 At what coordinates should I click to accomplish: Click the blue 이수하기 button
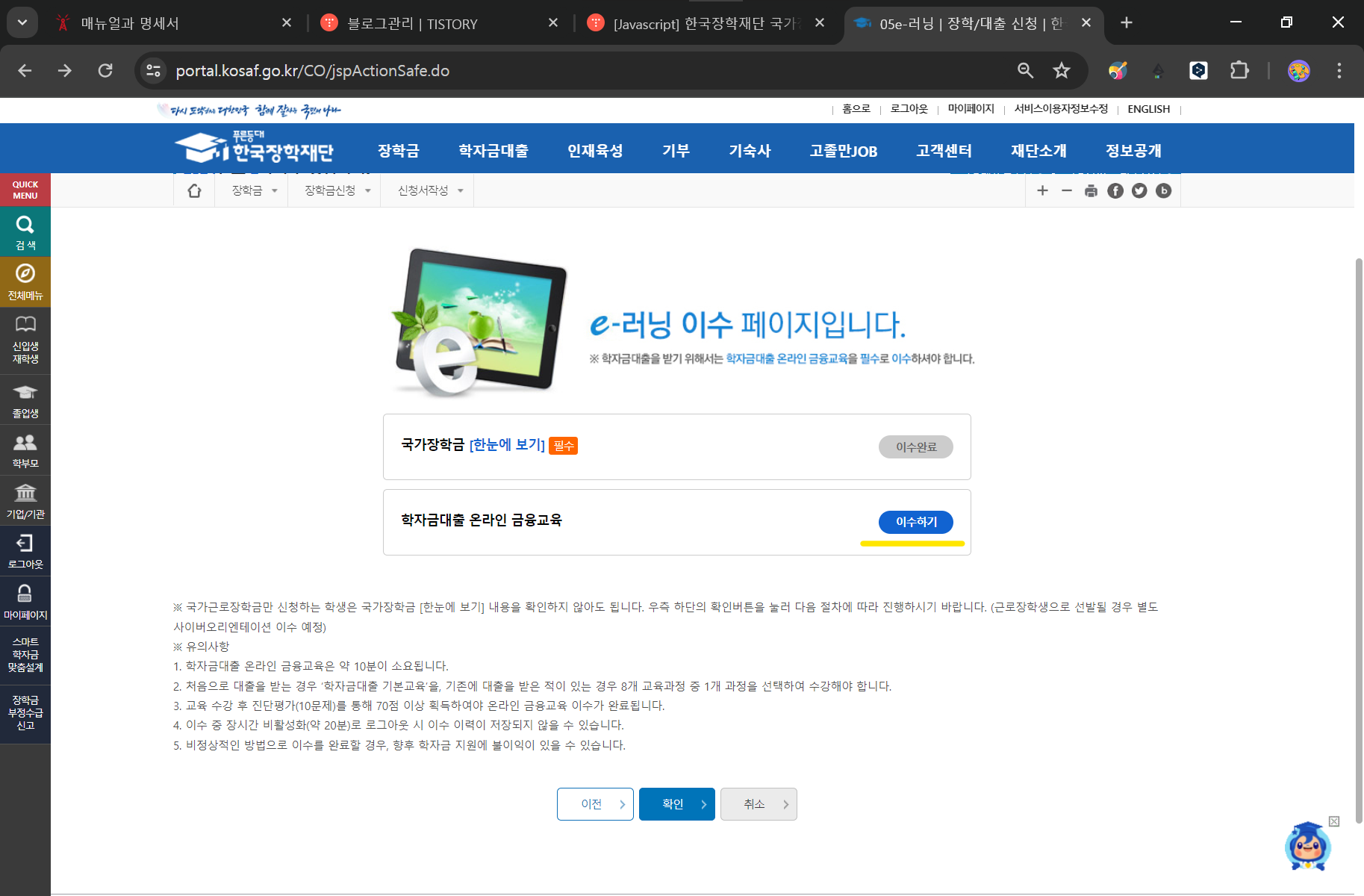point(916,522)
